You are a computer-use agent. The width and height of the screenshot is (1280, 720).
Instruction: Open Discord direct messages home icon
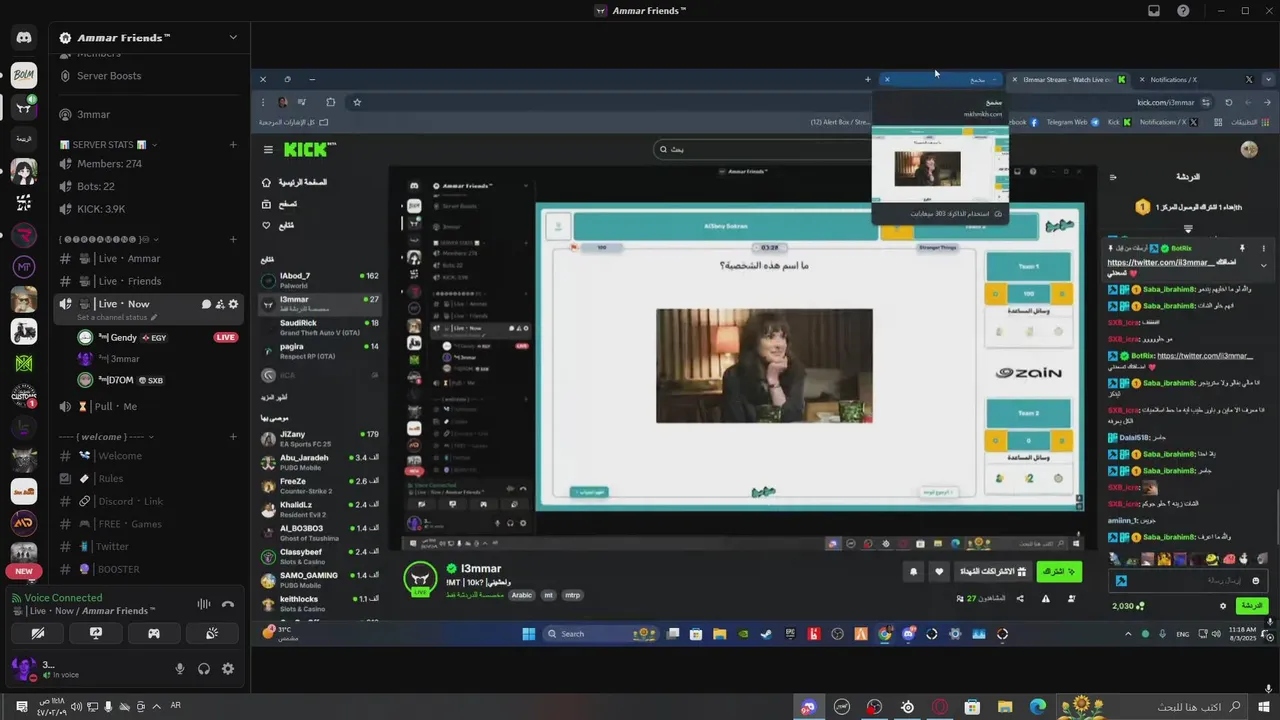coord(24,38)
